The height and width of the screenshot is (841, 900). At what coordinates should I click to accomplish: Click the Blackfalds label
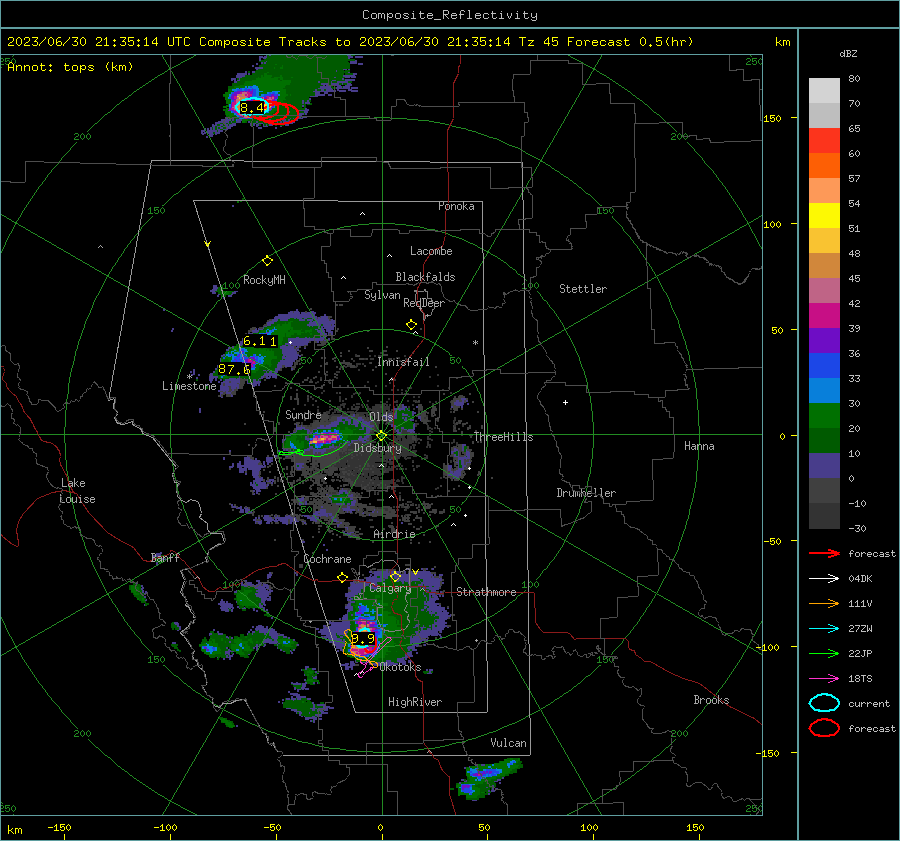tap(425, 277)
